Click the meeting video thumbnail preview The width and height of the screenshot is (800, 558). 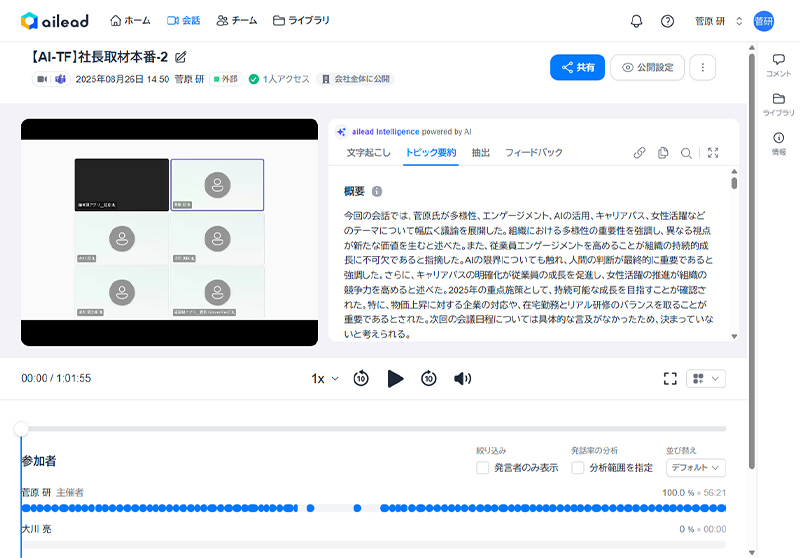[169, 232]
